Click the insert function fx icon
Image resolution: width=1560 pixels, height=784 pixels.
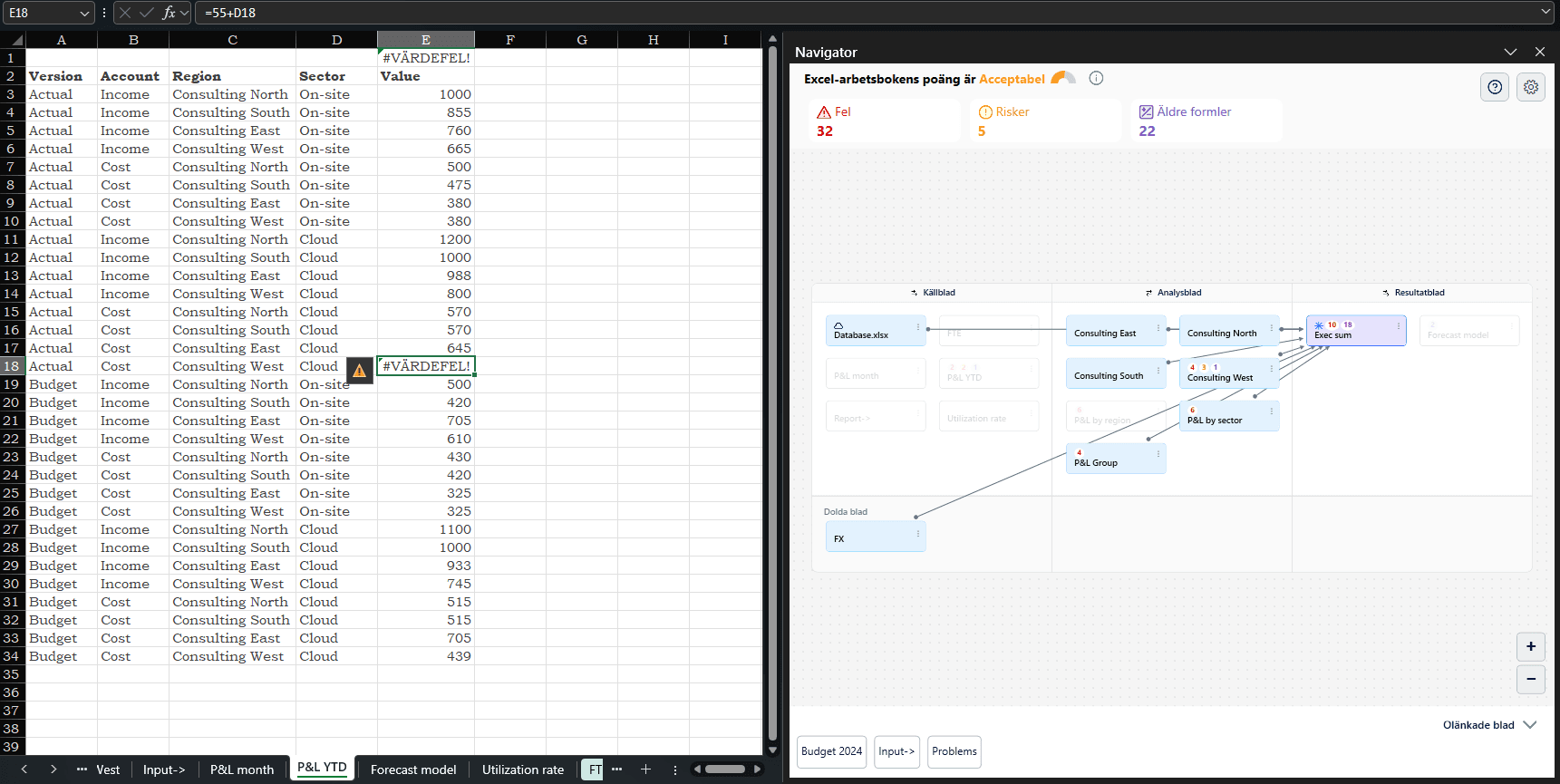[x=169, y=13]
